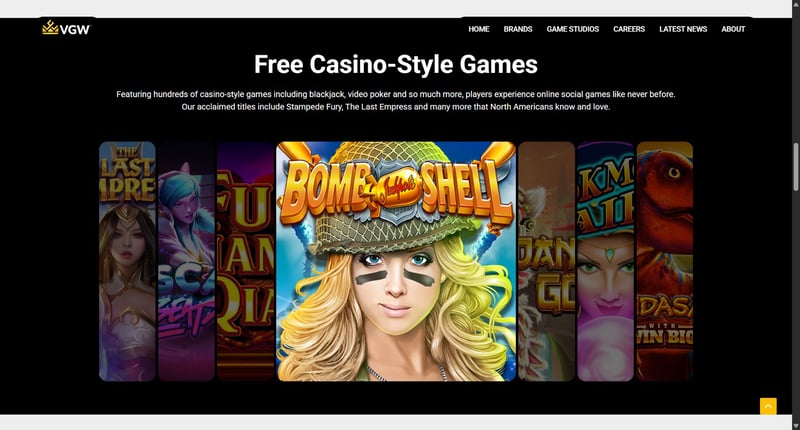This screenshot has width=800, height=430.
Task: Click the scrollbar down arrow
Action: [795, 425]
